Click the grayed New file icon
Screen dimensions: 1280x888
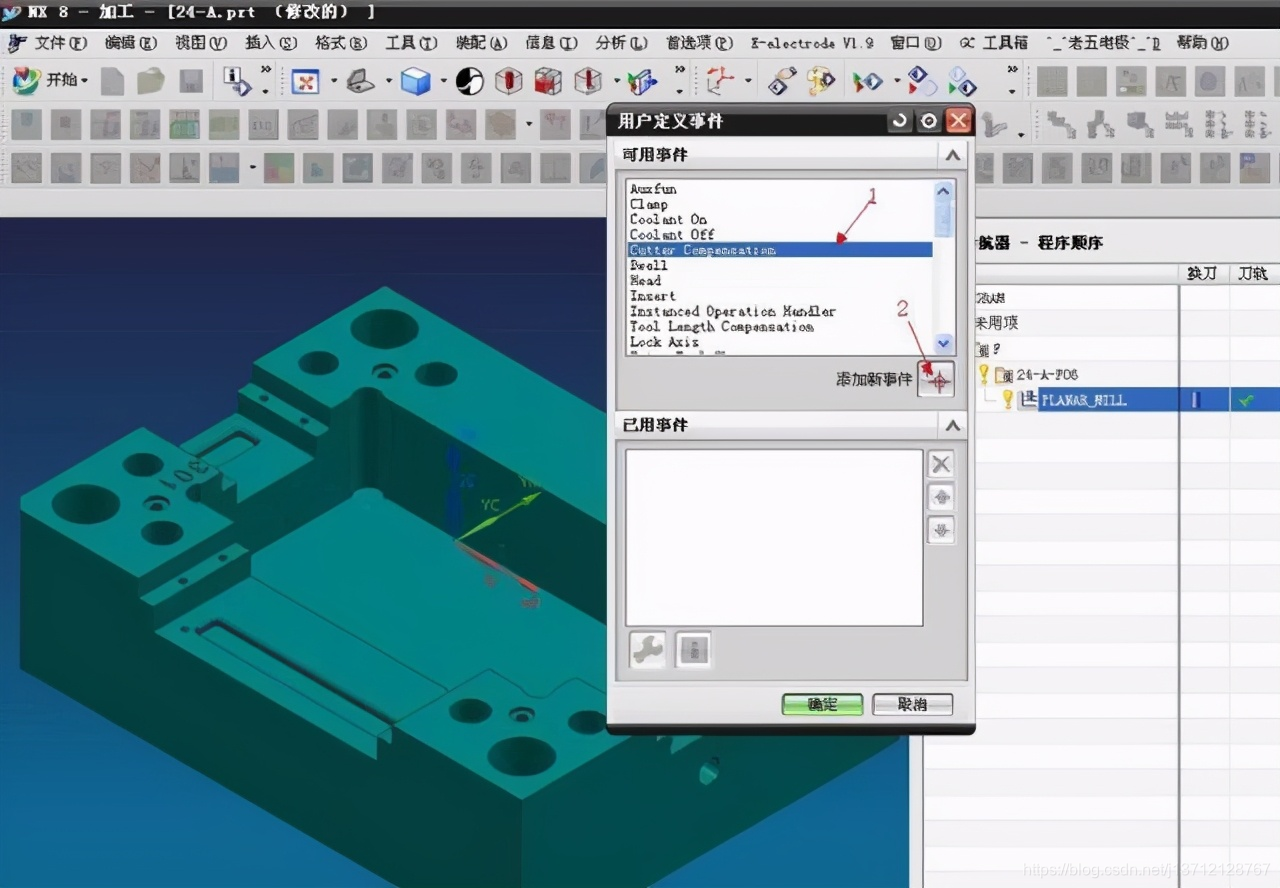pyautogui.click(x=112, y=81)
